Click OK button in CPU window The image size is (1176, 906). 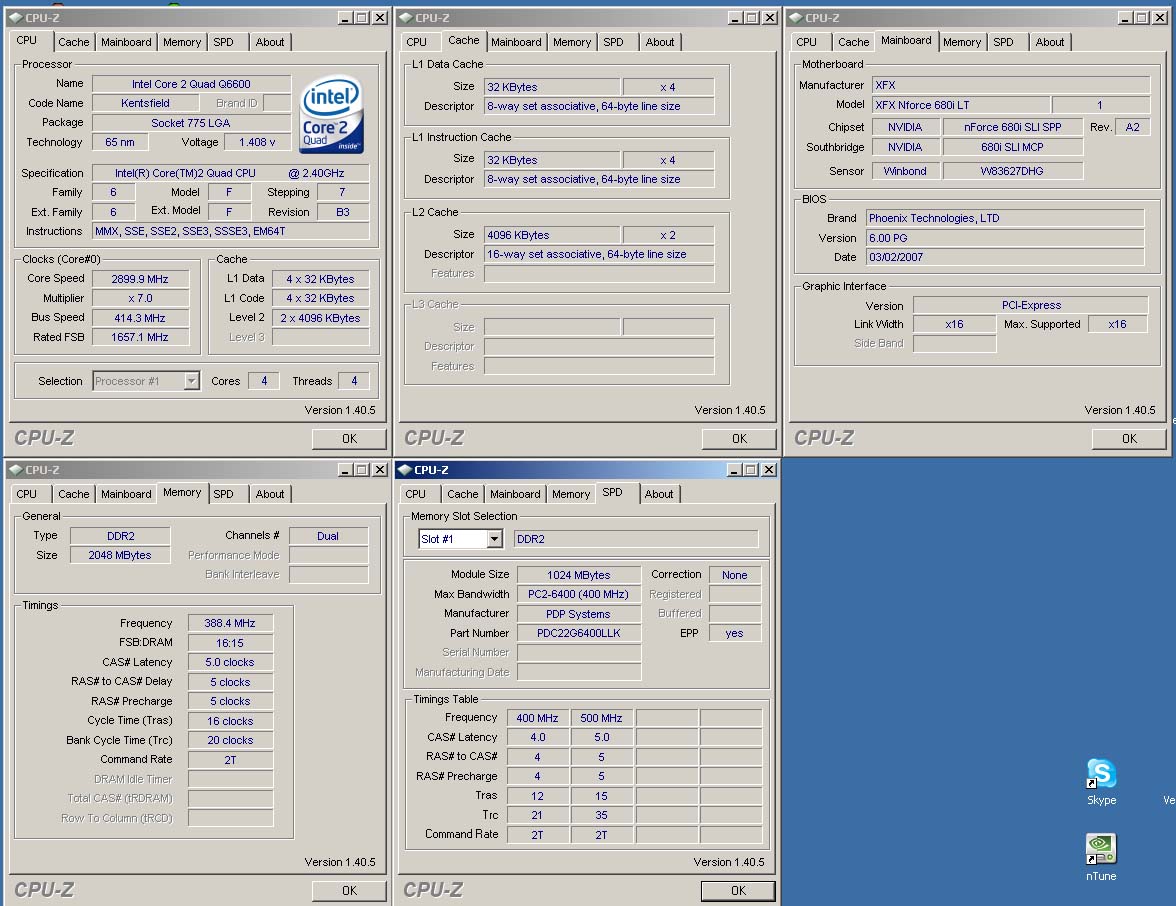pos(350,439)
